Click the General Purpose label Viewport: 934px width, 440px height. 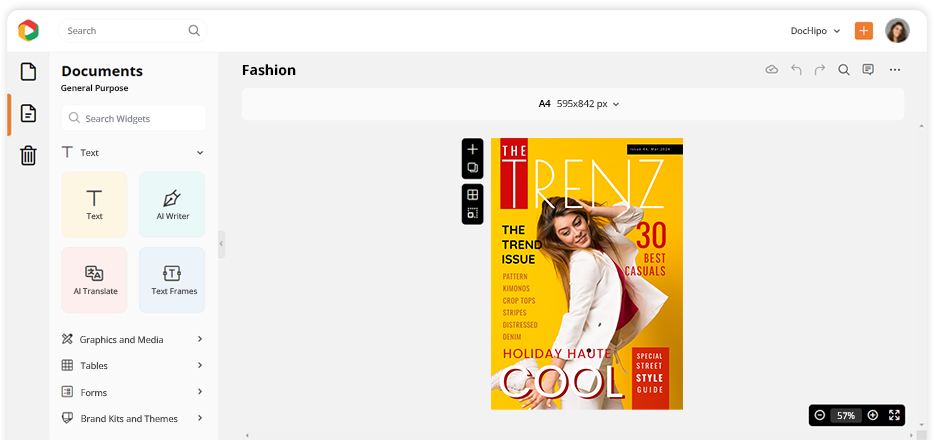95,88
